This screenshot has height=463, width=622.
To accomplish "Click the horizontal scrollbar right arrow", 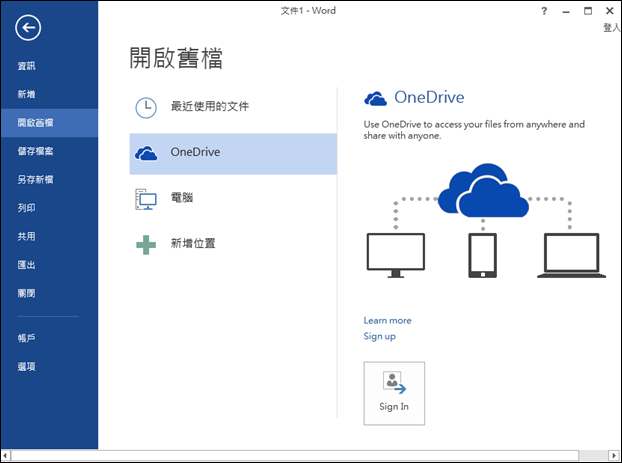I will pyautogui.click(x=614, y=455).
